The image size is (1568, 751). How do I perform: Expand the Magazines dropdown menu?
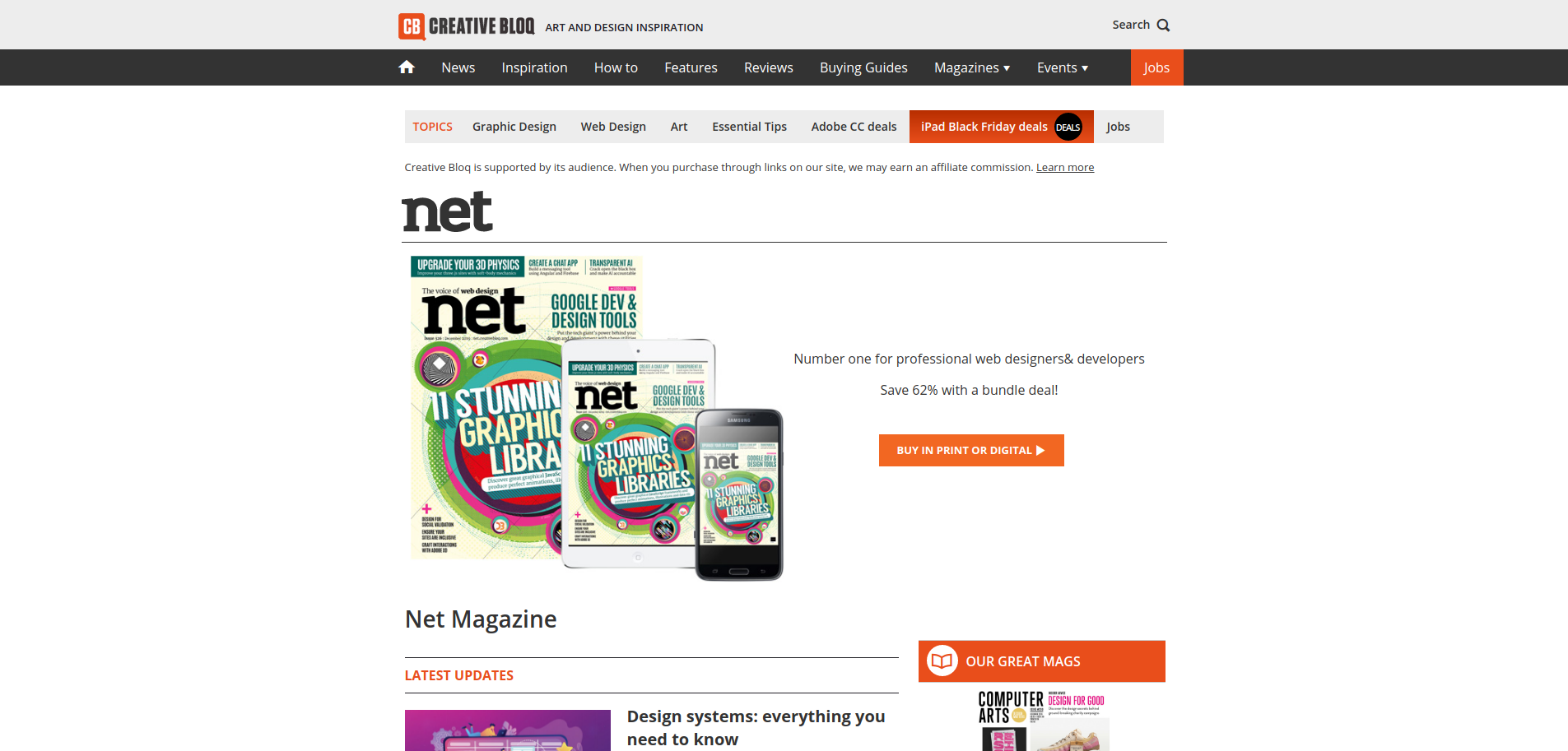[x=972, y=67]
